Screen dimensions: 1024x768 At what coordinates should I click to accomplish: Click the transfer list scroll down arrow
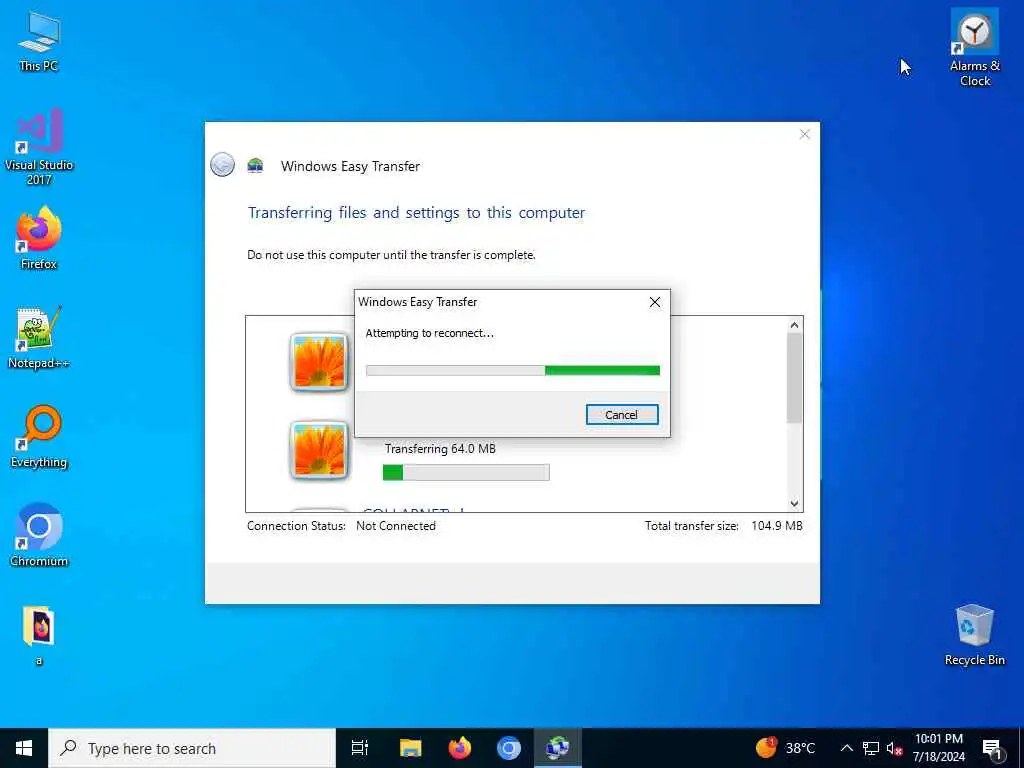[794, 504]
